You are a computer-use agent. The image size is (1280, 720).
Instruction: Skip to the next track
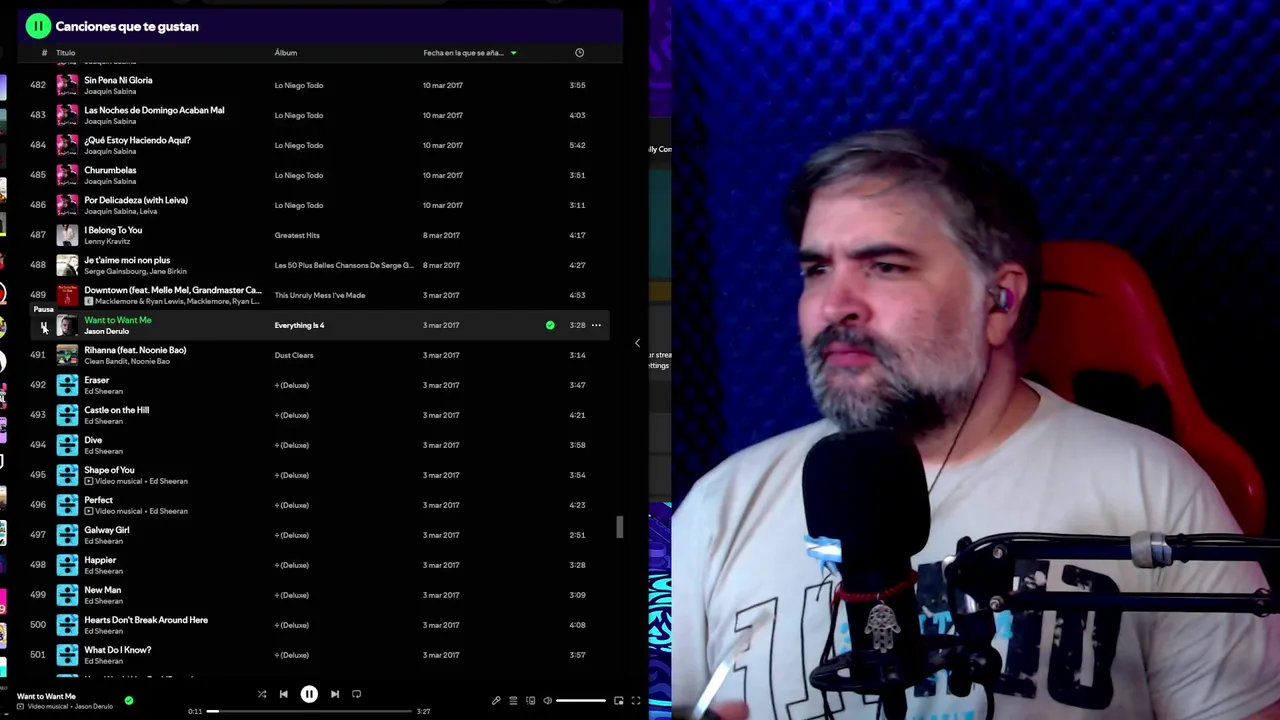335,694
